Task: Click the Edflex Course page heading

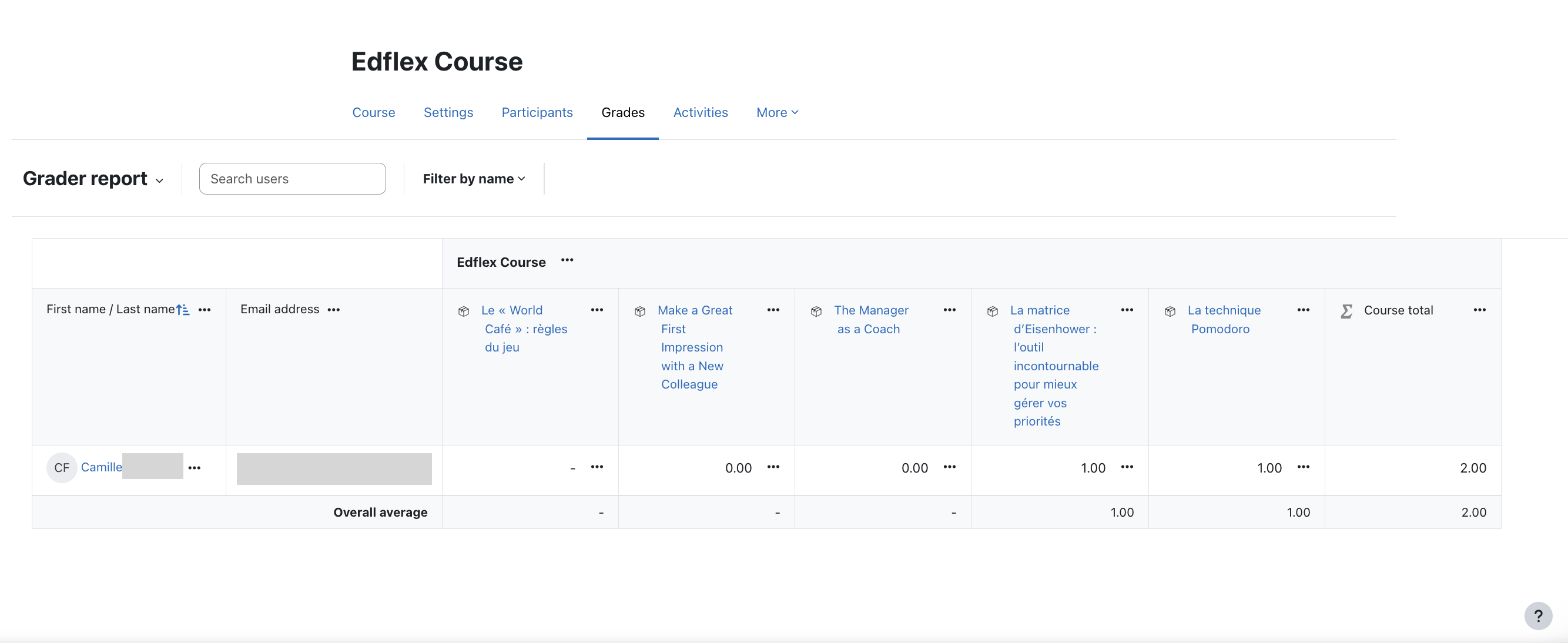Action: pos(437,62)
